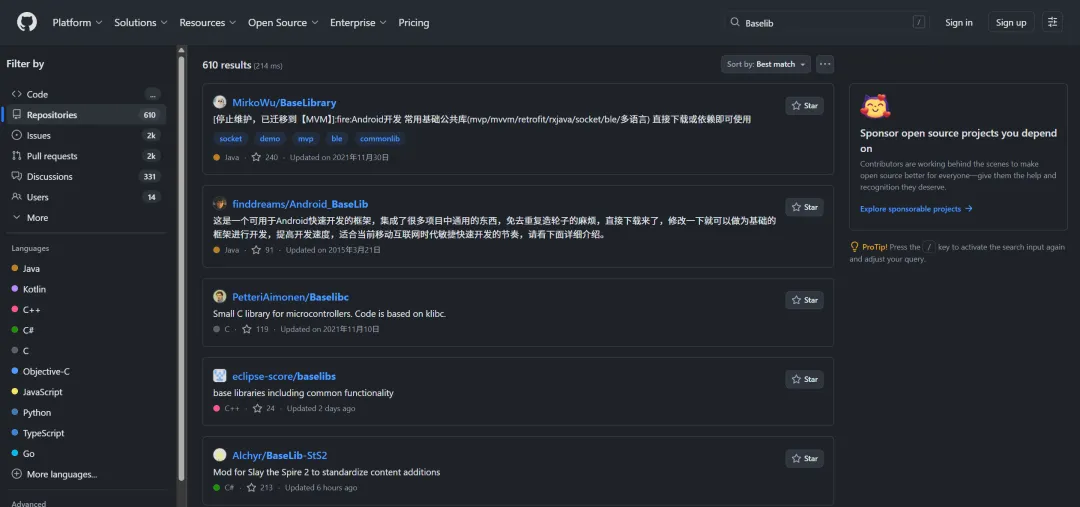The width and height of the screenshot is (1080, 507).
Task: Select Pull requests filter
Action: tap(86, 156)
